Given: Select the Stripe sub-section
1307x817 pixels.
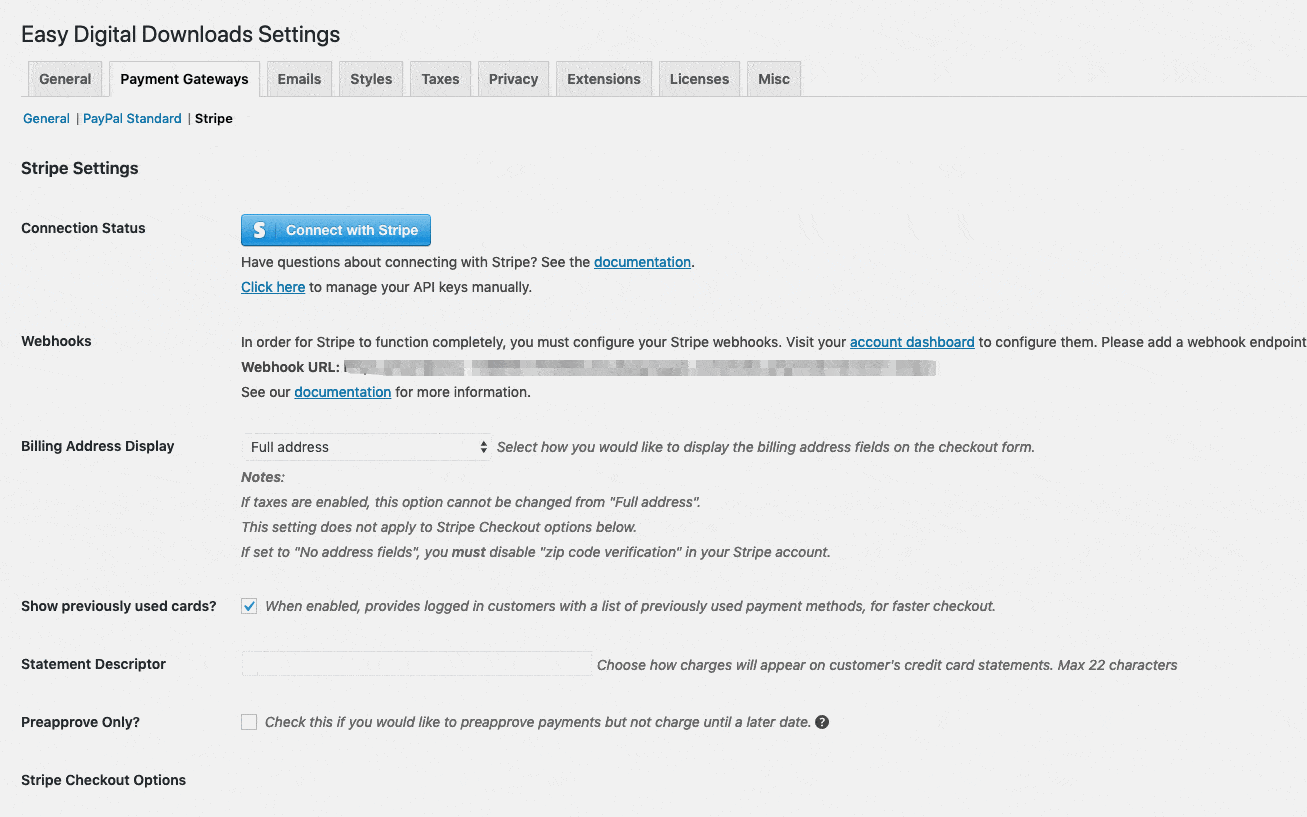Looking at the screenshot, I should [x=214, y=118].
